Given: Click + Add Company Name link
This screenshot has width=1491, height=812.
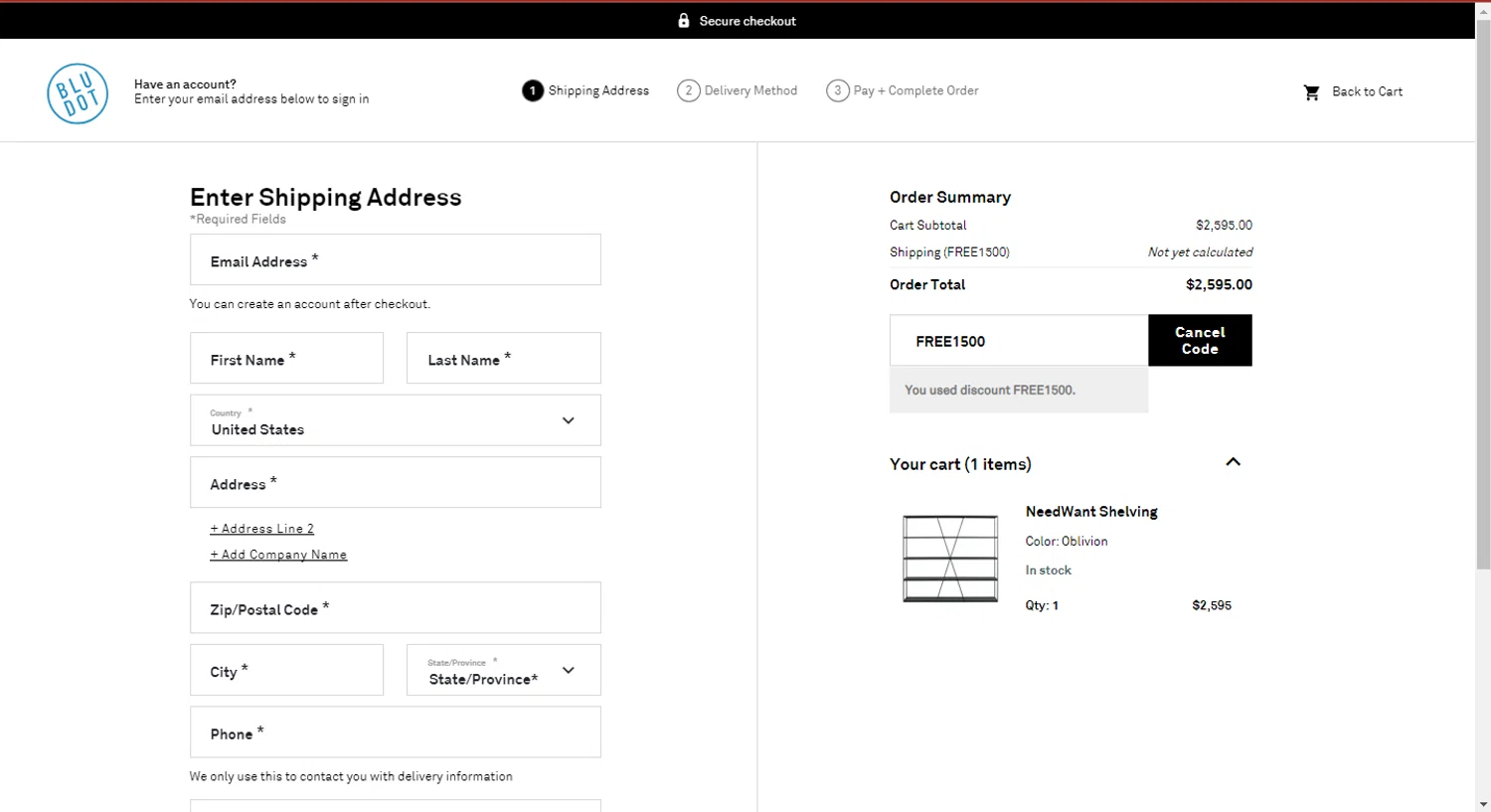Looking at the screenshot, I should point(278,555).
